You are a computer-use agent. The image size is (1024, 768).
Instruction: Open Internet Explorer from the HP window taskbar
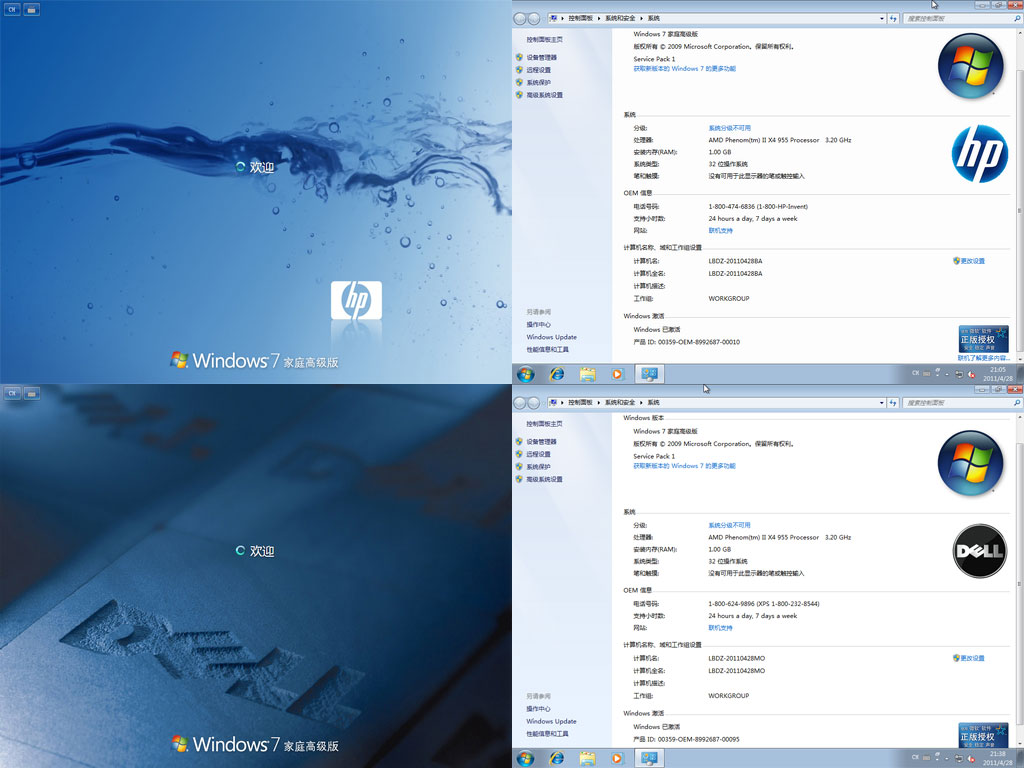(556, 374)
